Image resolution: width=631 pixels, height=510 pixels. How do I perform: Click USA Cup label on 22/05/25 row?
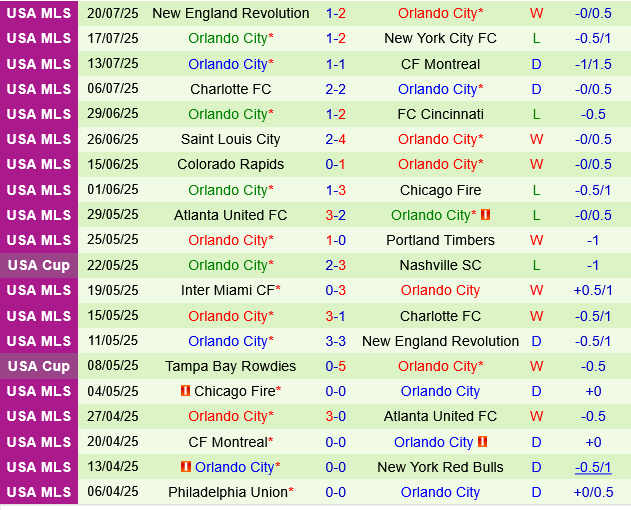(x=39, y=265)
